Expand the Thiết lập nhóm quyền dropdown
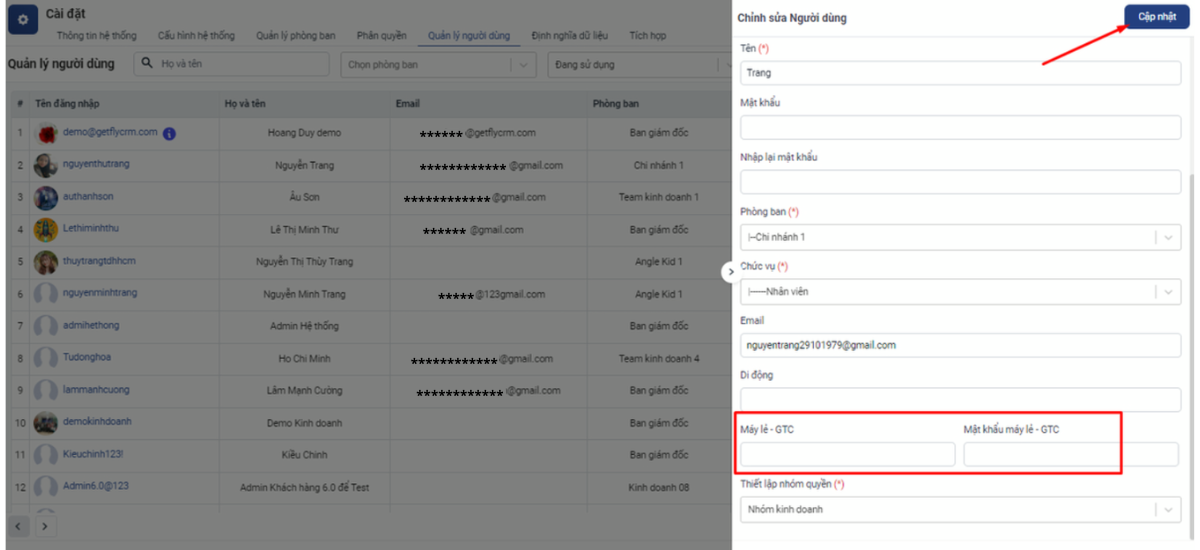The image size is (1200, 550). [x=1167, y=510]
